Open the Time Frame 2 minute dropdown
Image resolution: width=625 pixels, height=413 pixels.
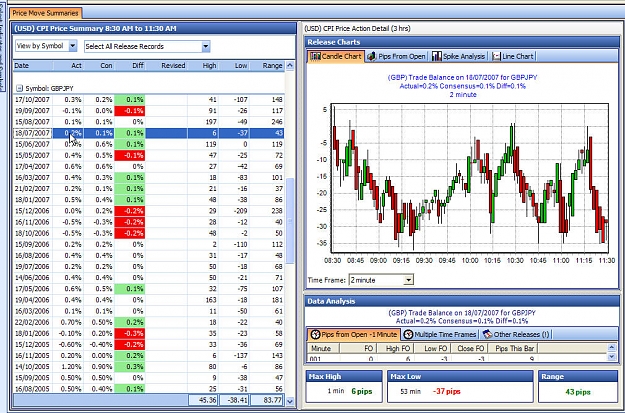click(x=408, y=280)
